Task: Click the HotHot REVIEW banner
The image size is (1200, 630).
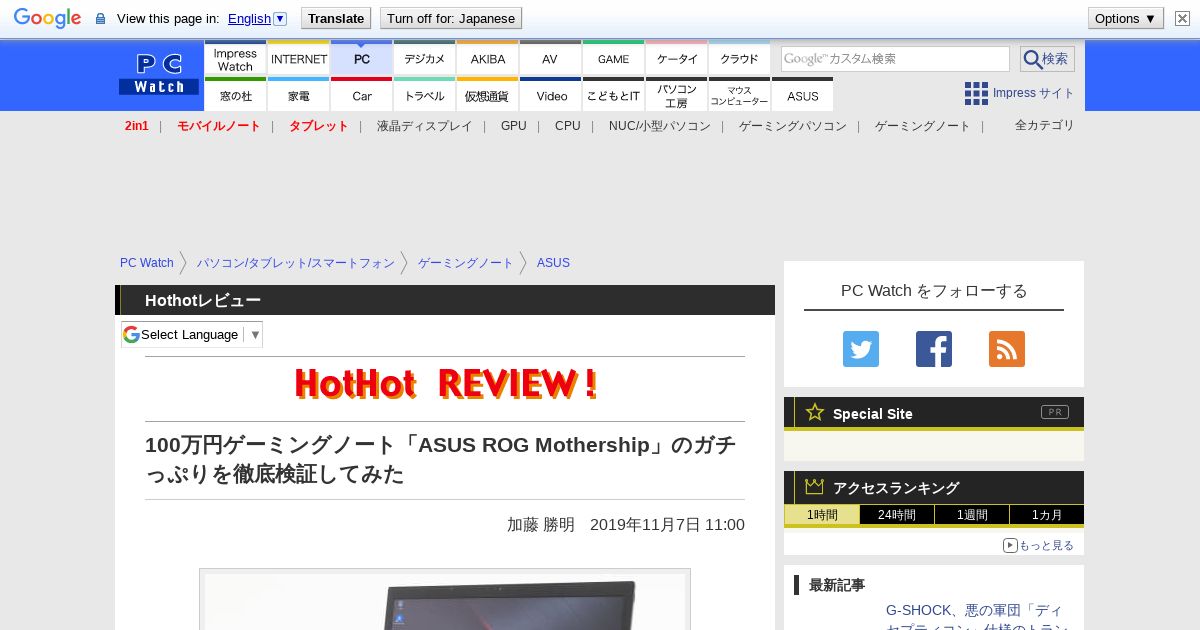Action: [445, 384]
